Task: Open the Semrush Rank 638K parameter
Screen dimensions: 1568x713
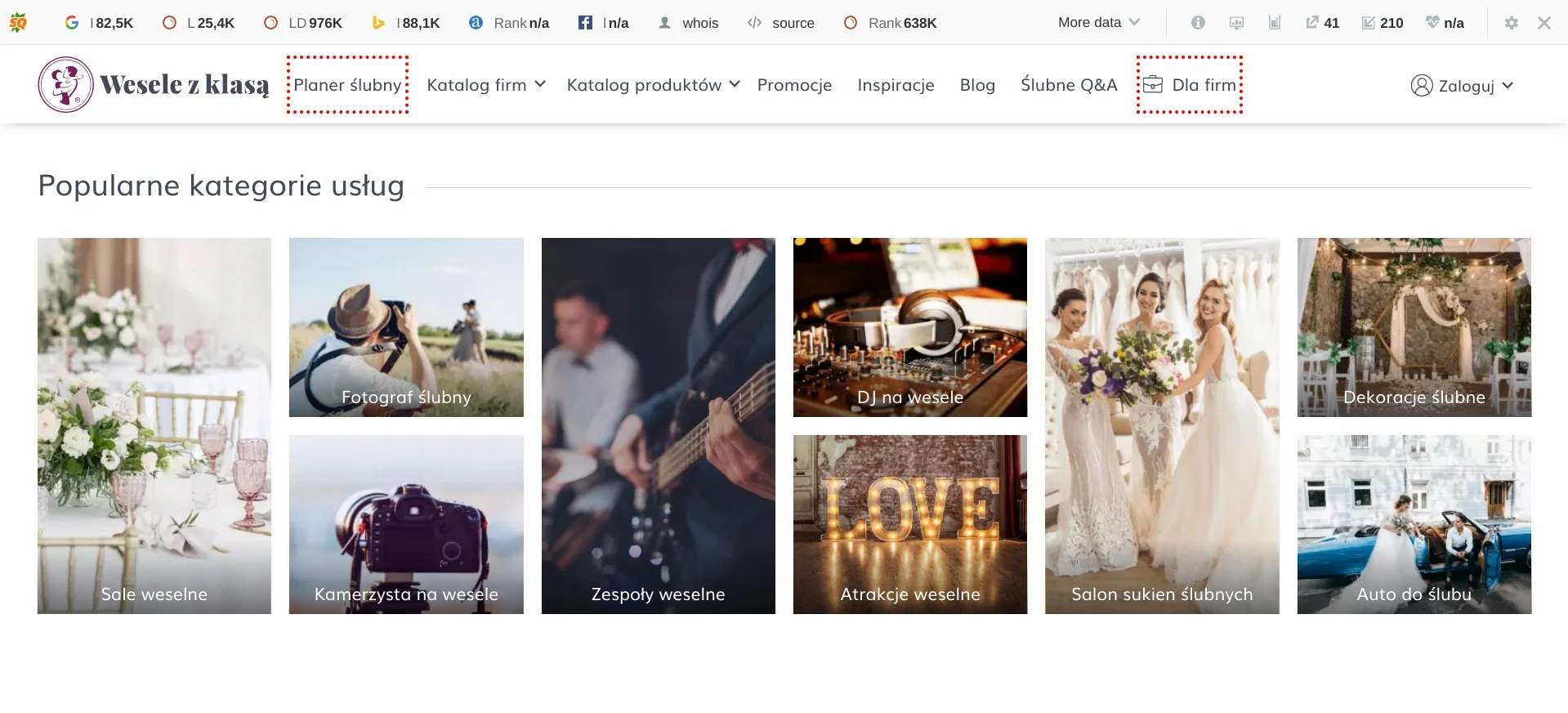Action: [891, 23]
